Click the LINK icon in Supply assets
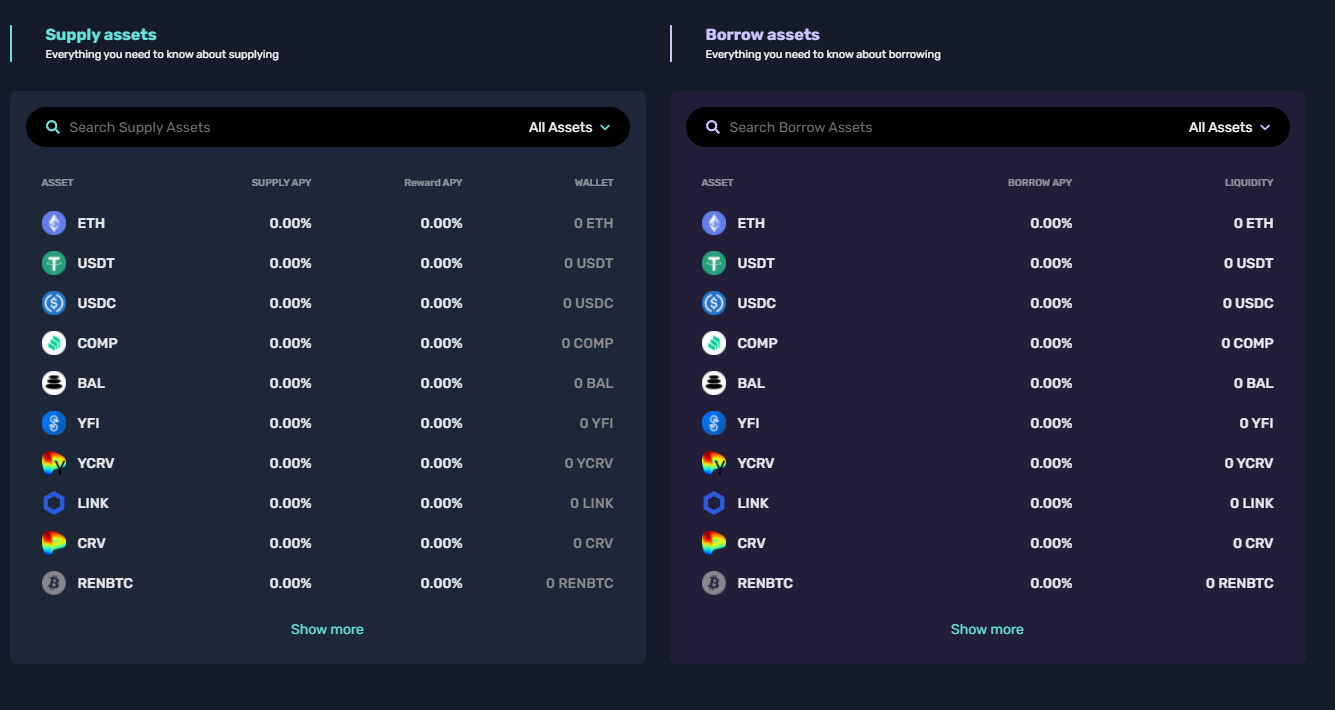Screen dimensions: 1335x710 point(54,503)
